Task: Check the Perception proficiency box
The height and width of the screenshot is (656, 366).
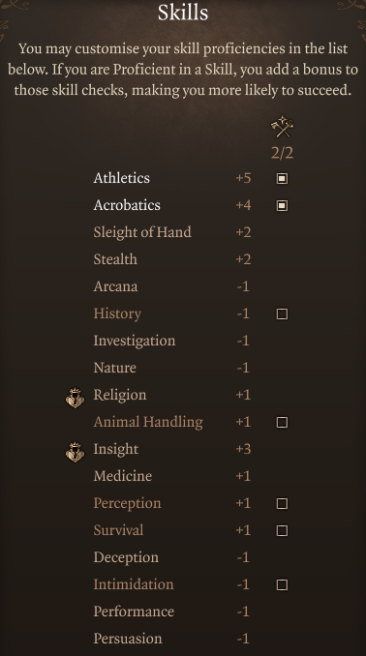Action: pos(282,503)
